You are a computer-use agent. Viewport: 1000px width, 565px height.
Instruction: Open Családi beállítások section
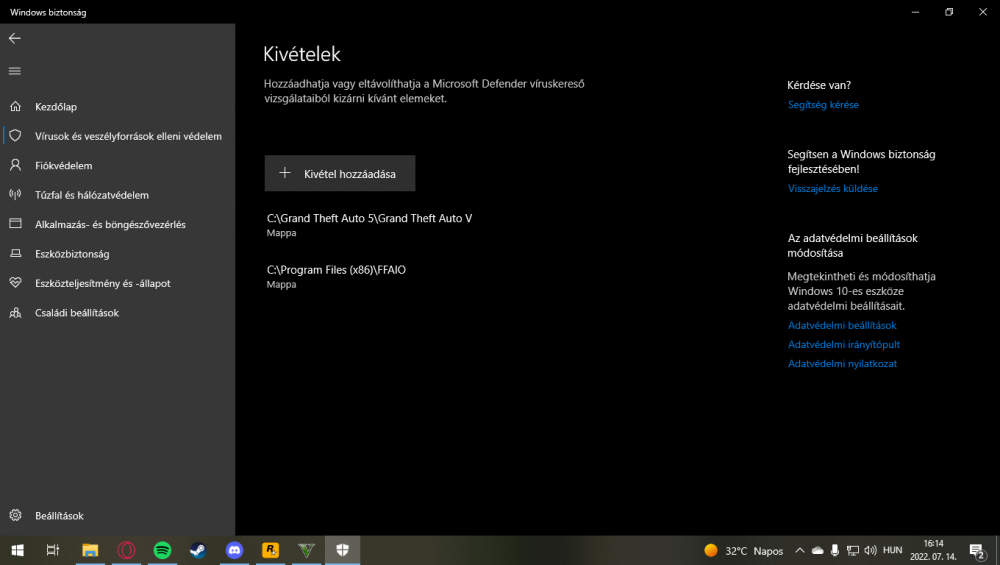(117, 312)
